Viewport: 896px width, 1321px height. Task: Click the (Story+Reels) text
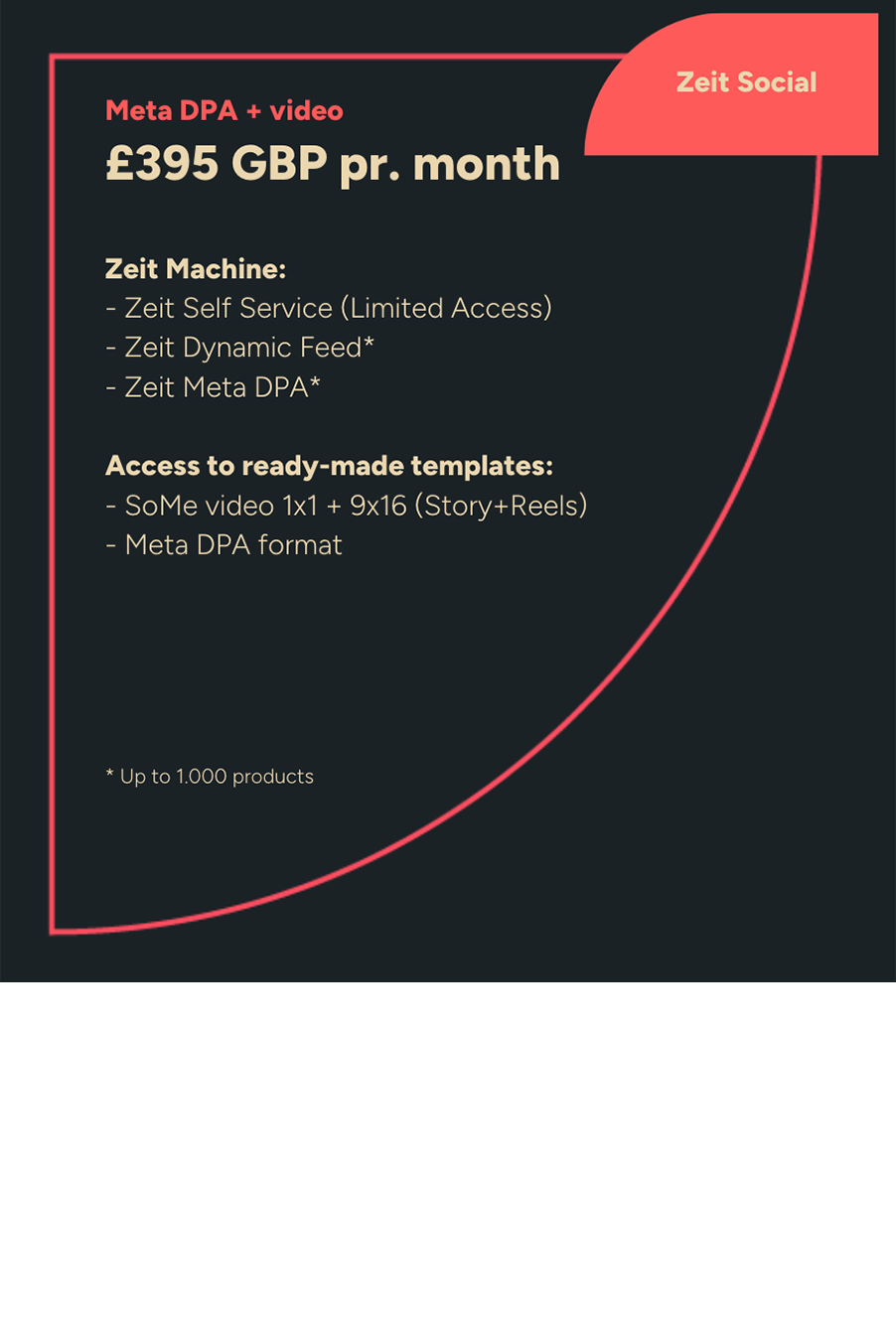tap(501, 506)
